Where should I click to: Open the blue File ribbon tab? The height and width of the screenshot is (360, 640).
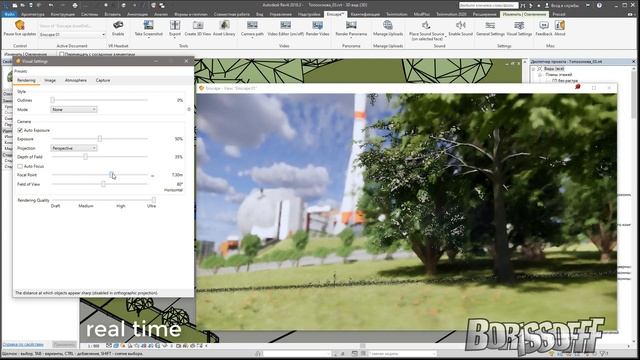click(x=9, y=14)
